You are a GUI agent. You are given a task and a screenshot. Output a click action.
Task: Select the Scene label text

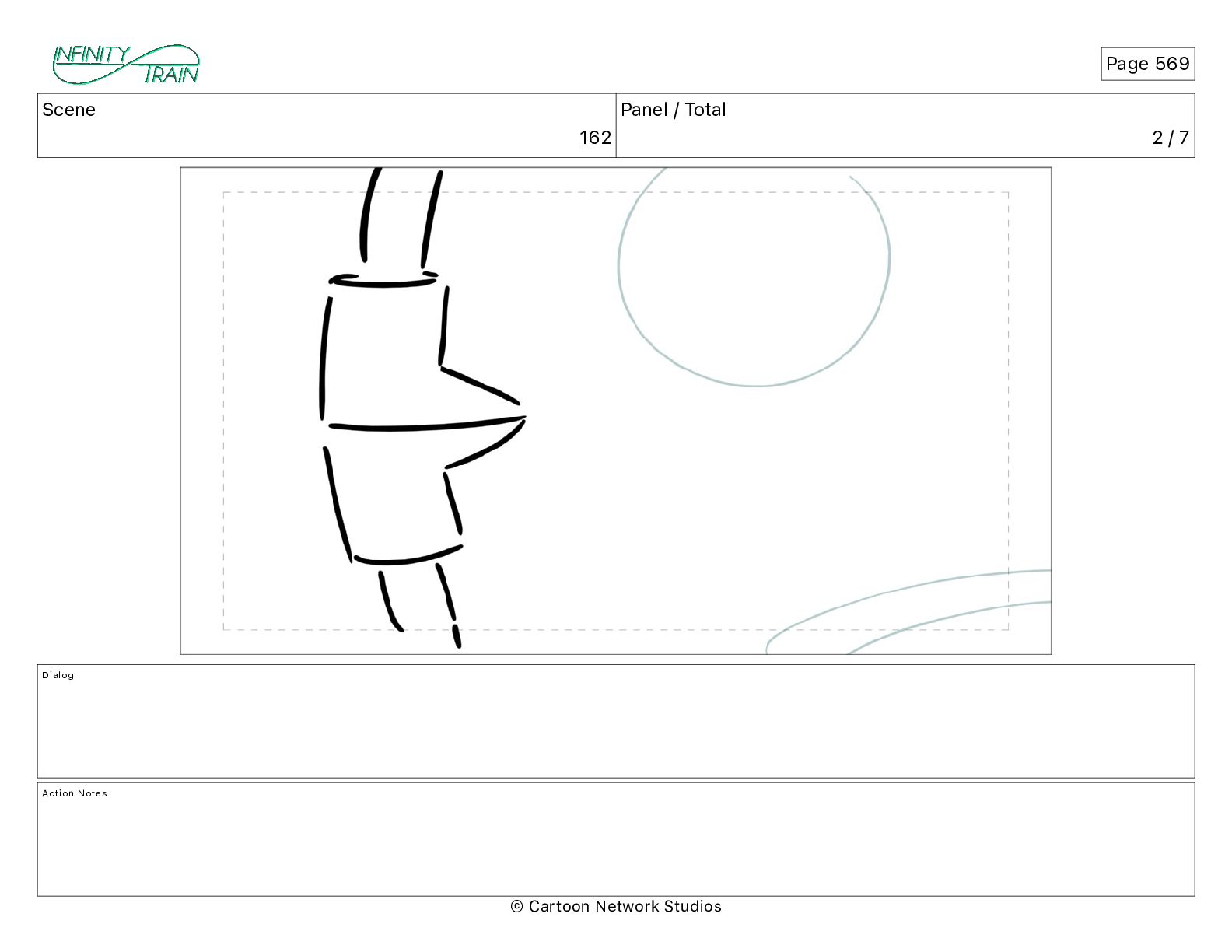coord(68,110)
